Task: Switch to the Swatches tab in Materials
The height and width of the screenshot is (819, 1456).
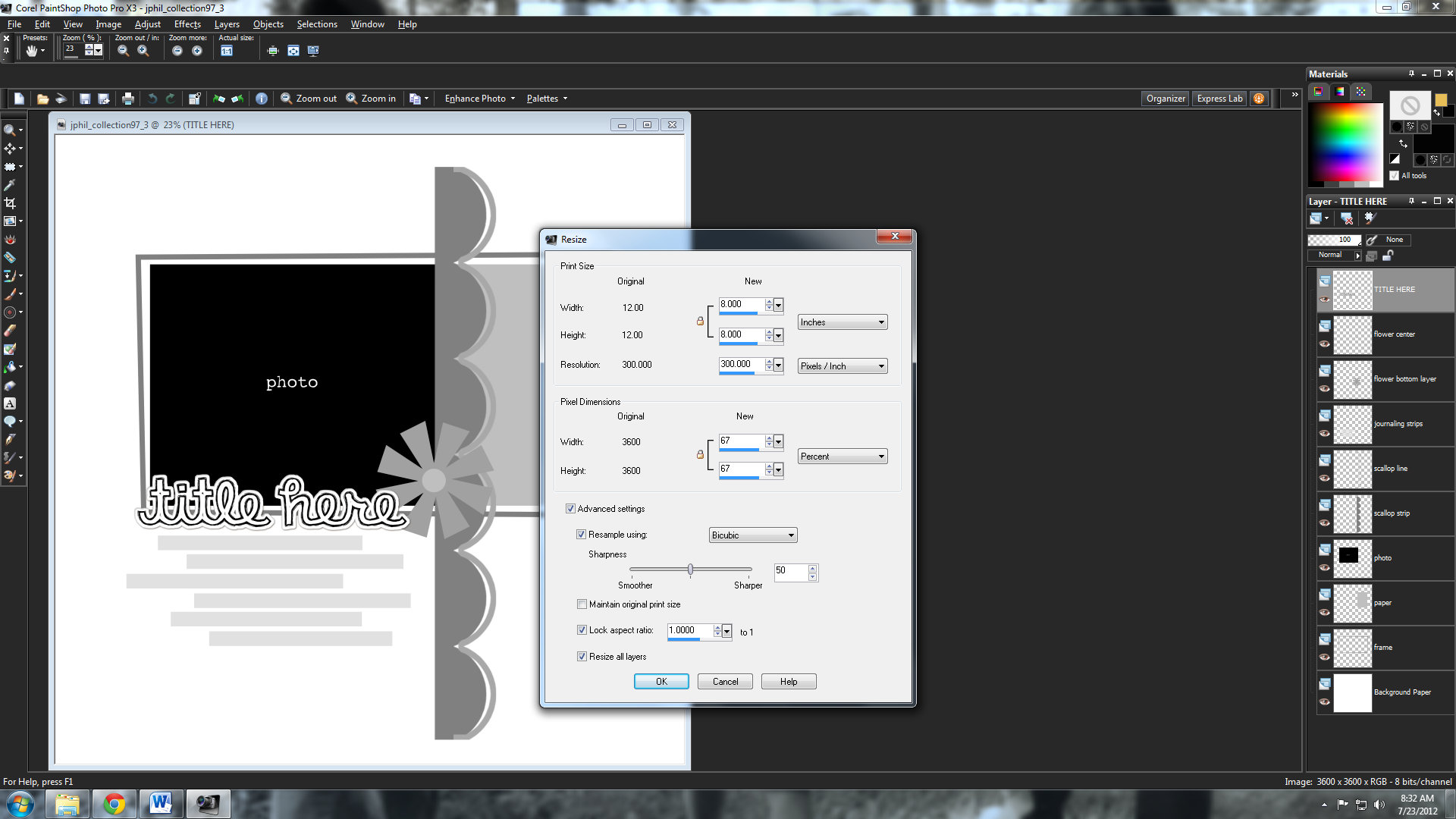Action: [1360, 92]
